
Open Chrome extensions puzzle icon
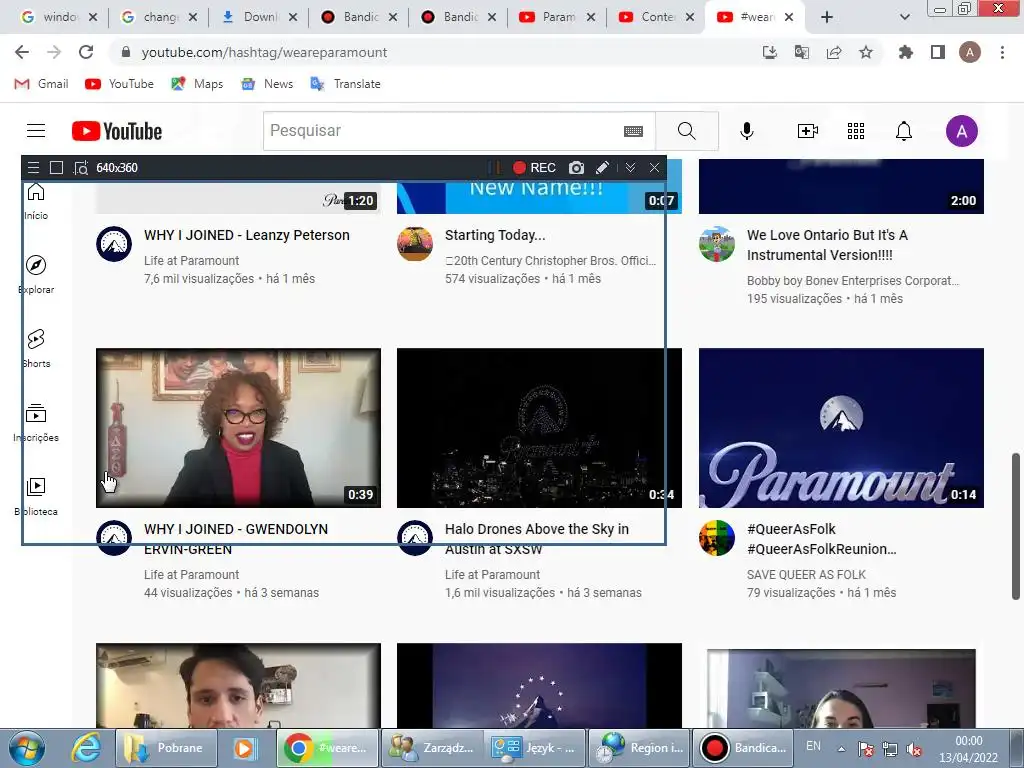coord(905,52)
